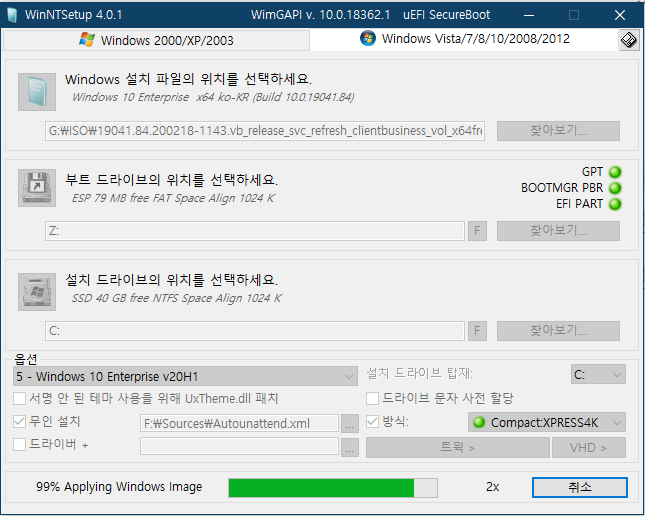Click the 'WimGAPI v. 10.0.18362.1' title text

coord(320,15)
